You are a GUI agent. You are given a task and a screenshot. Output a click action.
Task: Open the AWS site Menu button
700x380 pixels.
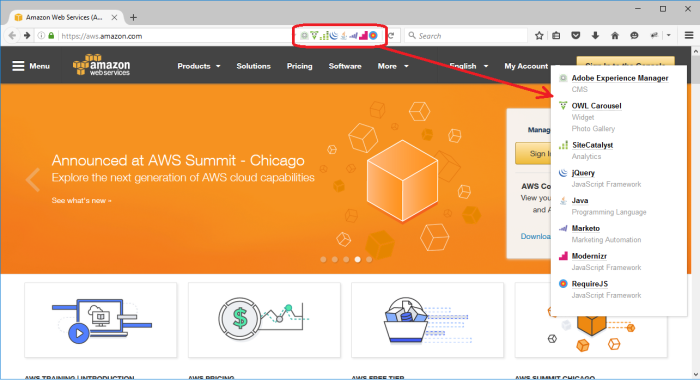point(31,66)
